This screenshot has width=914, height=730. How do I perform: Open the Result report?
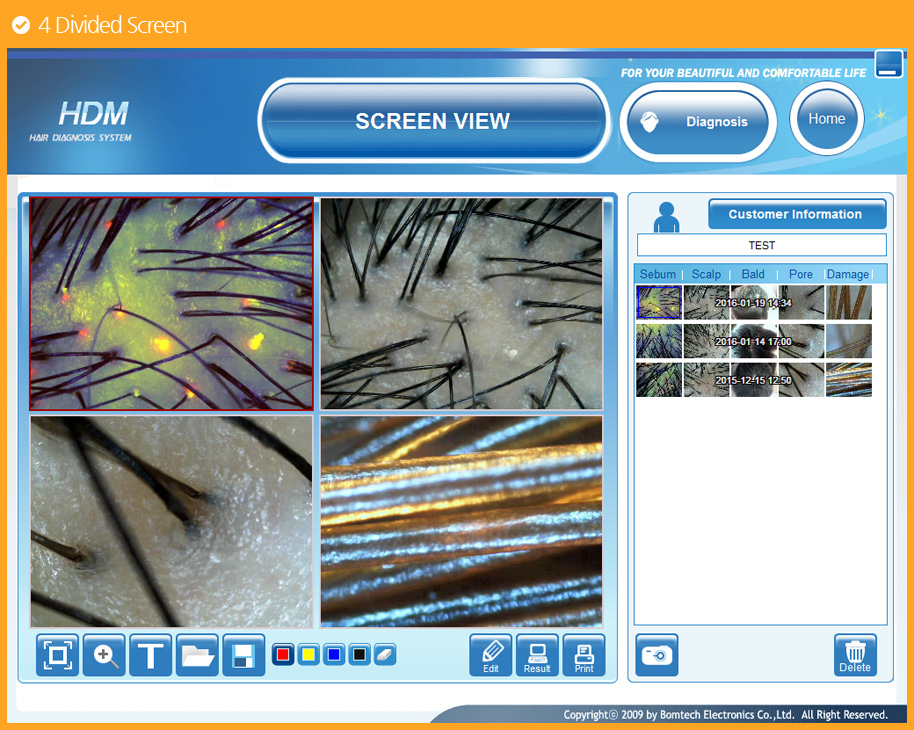pyautogui.click(x=537, y=656)
